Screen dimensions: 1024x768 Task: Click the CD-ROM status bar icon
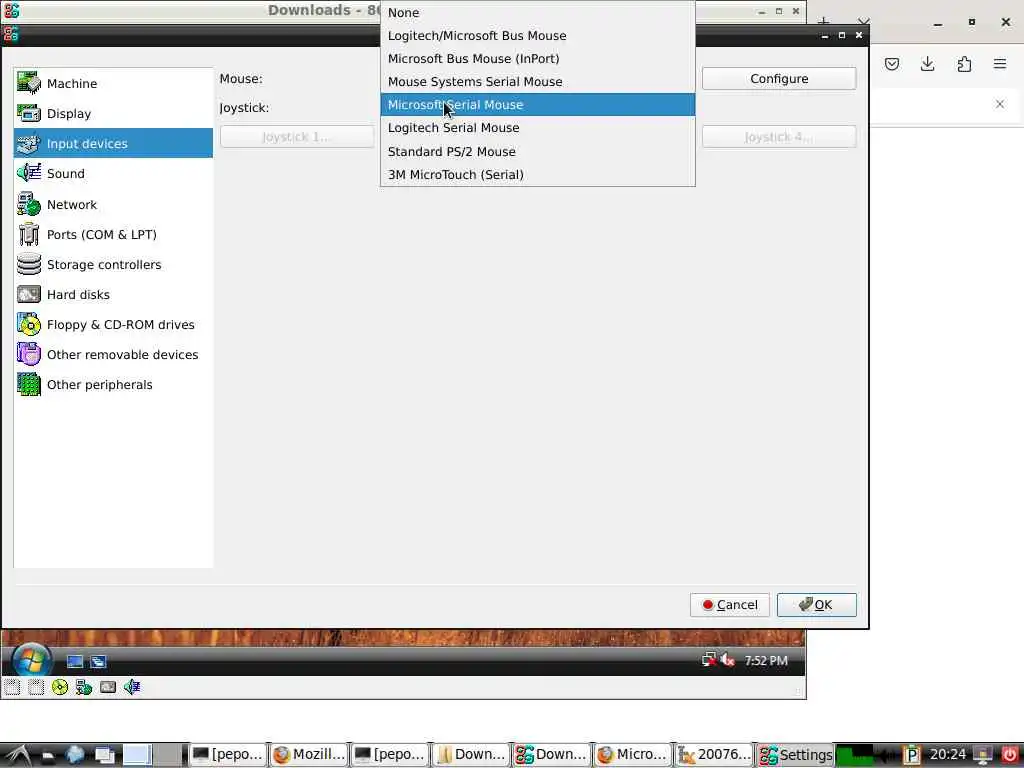[59, 687]
